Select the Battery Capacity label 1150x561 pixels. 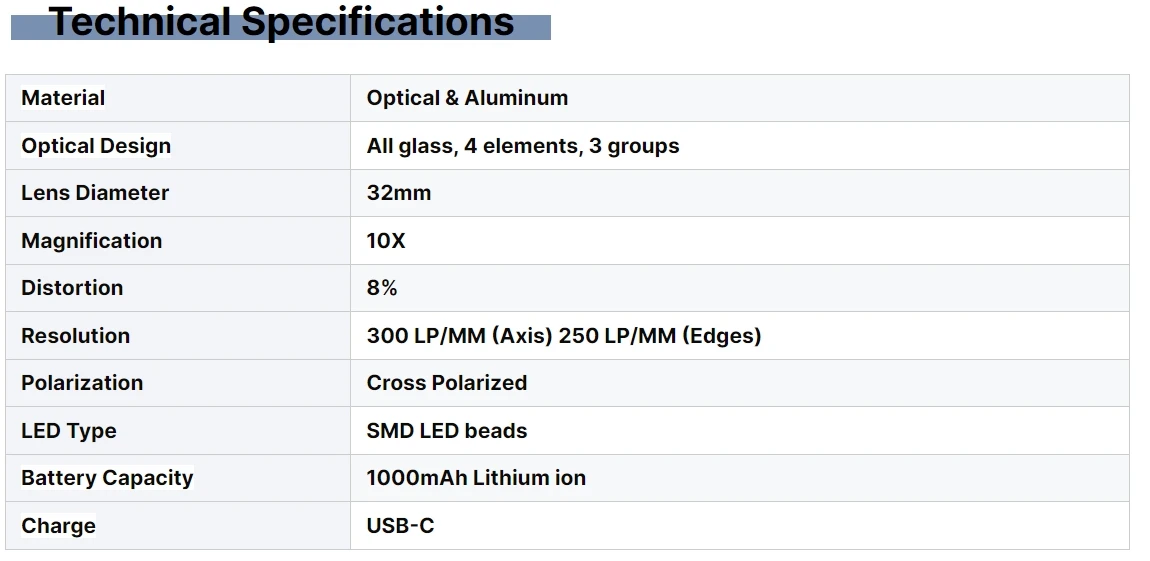[107, 478]
